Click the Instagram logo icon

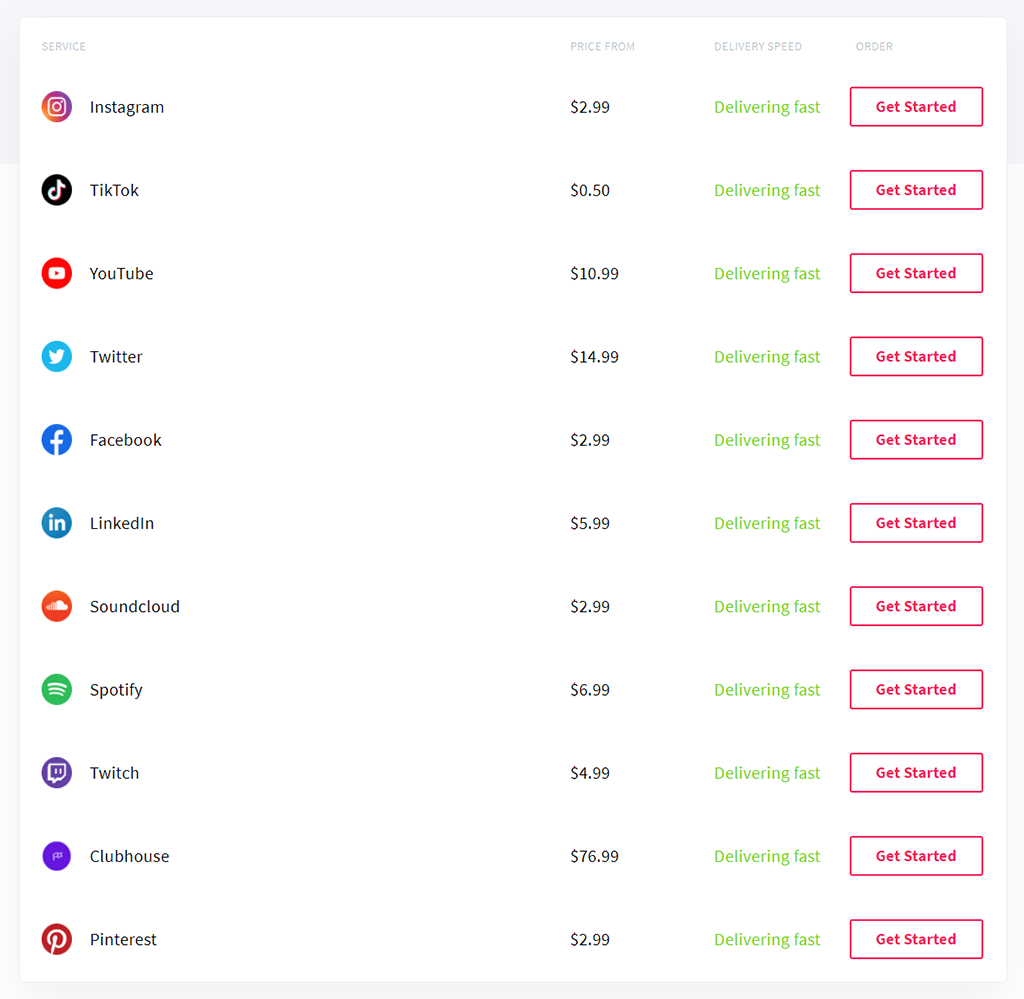click(57, 106)
